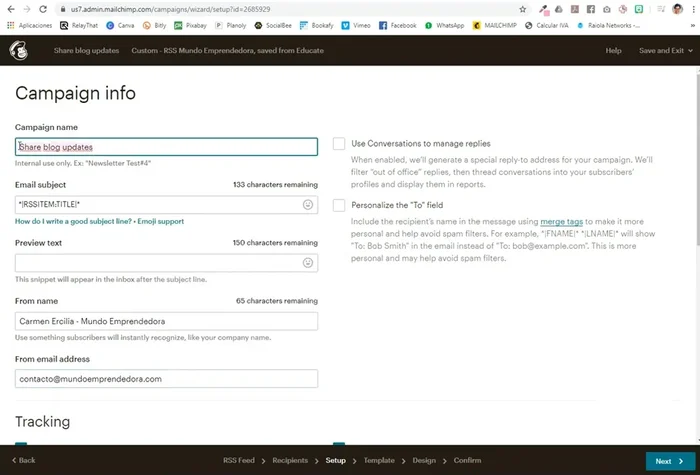Open "How do I write a good subject line?"

[73, 221]
